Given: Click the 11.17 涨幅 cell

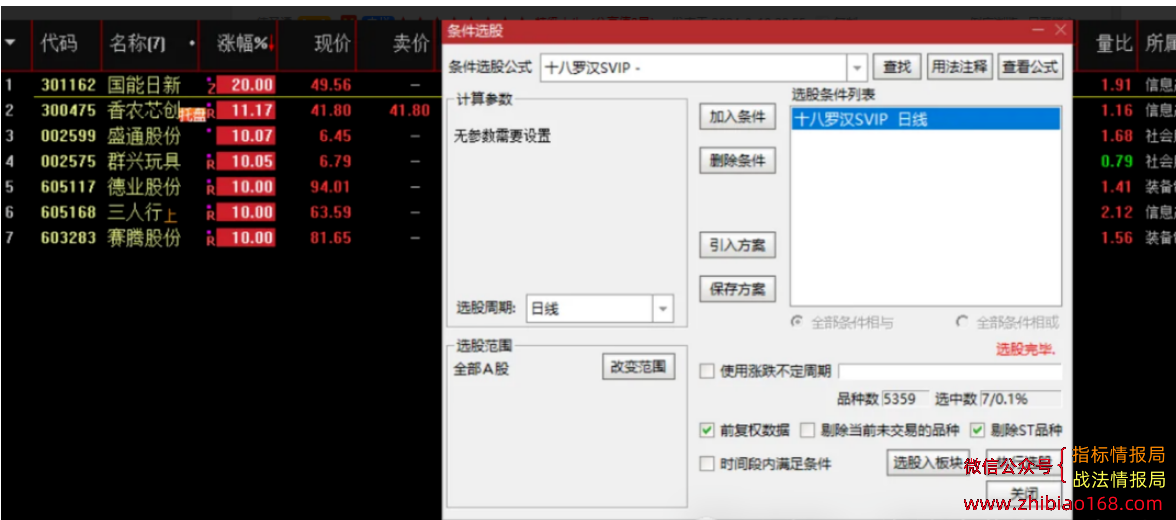Looking at the screenshot, I should [246, 110].
